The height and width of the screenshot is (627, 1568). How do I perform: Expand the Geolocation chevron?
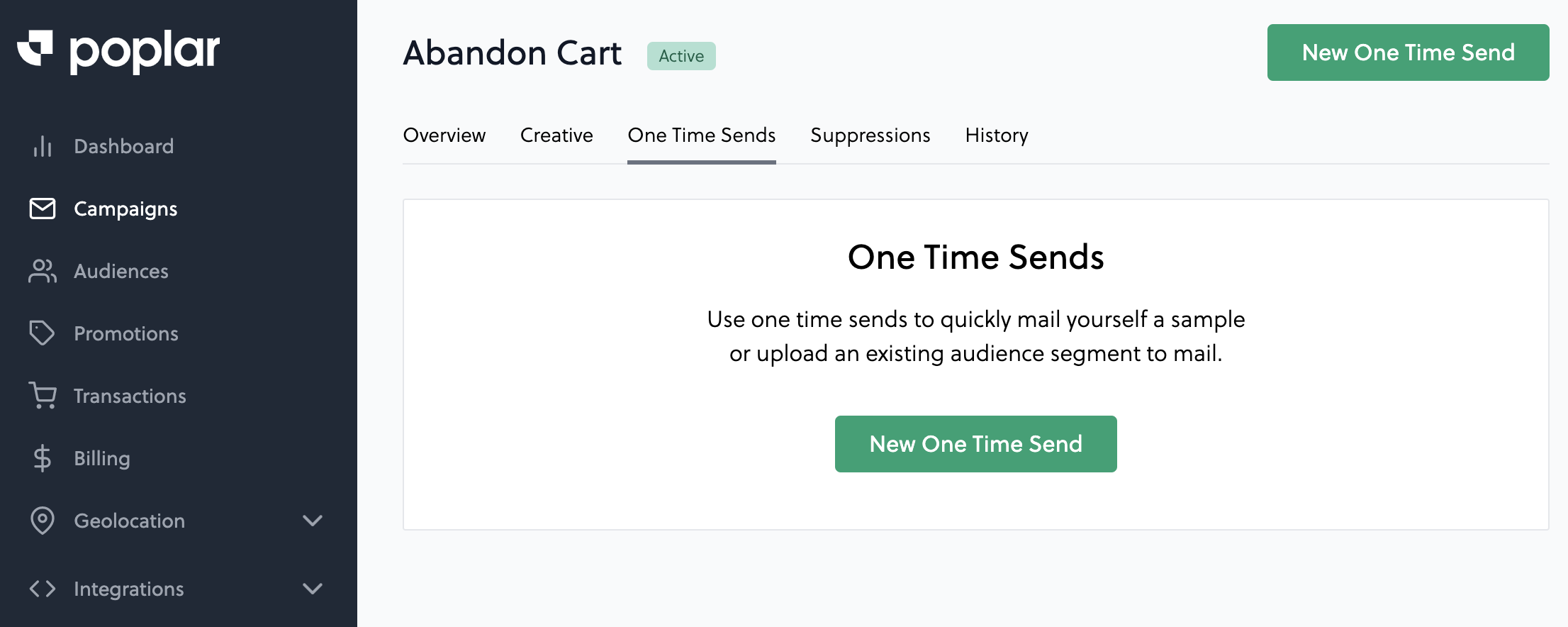[313, 521]
